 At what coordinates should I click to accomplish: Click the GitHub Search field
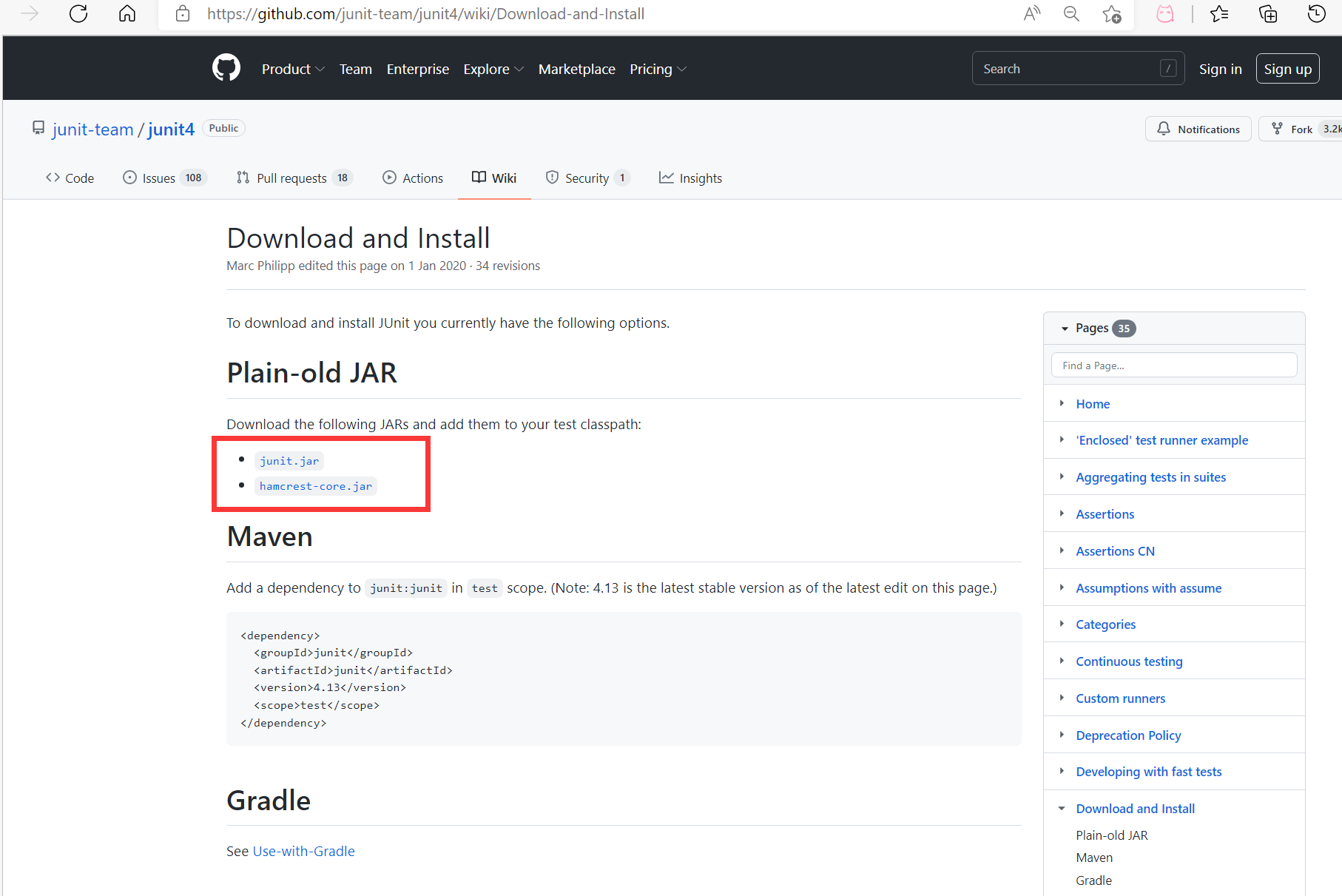pyautogui.click(x=1078, y=68)
